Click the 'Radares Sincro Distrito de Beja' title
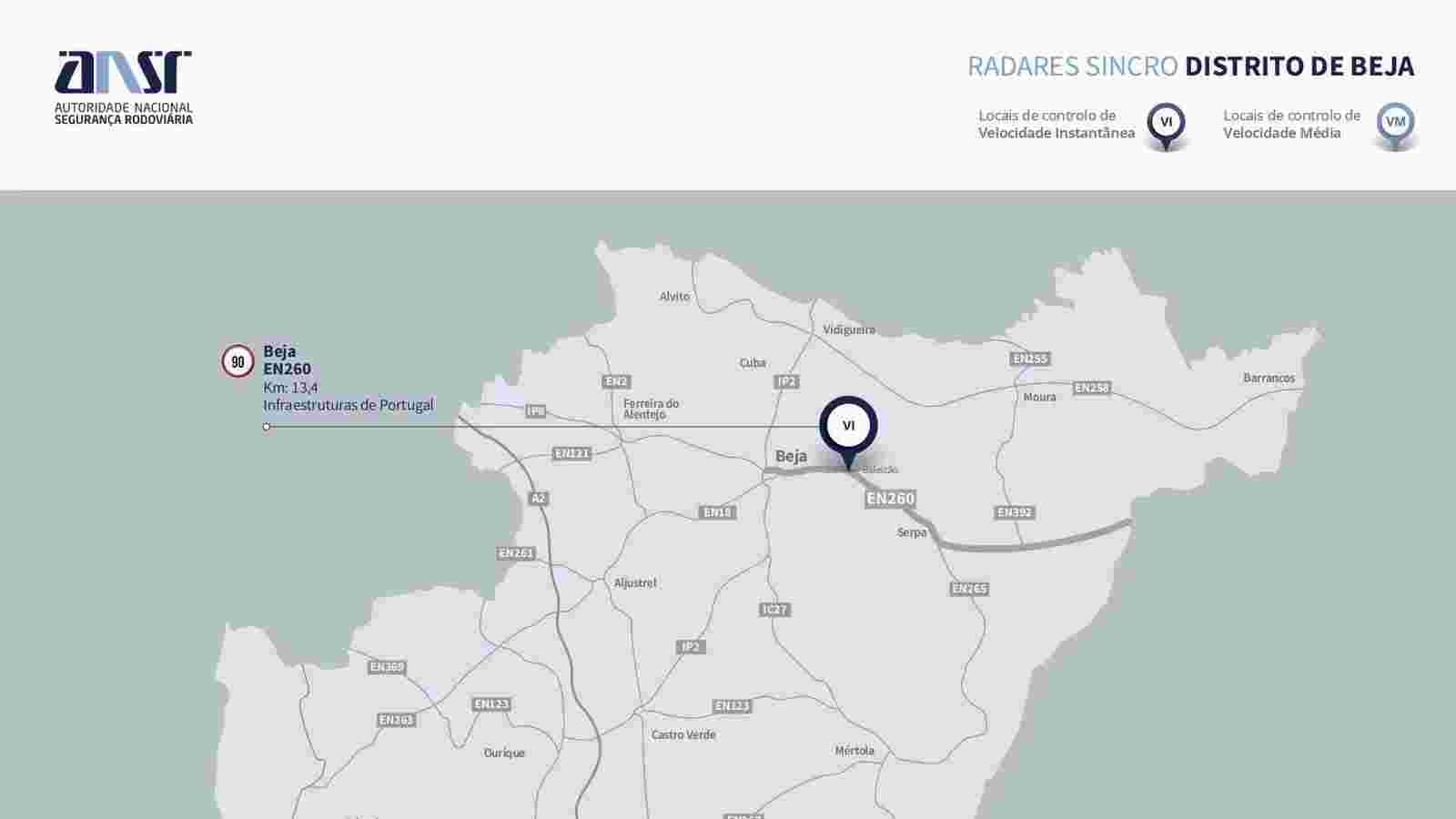Image resolution: width=1456 pixels, height=819 pixels. pos(1190,66)
